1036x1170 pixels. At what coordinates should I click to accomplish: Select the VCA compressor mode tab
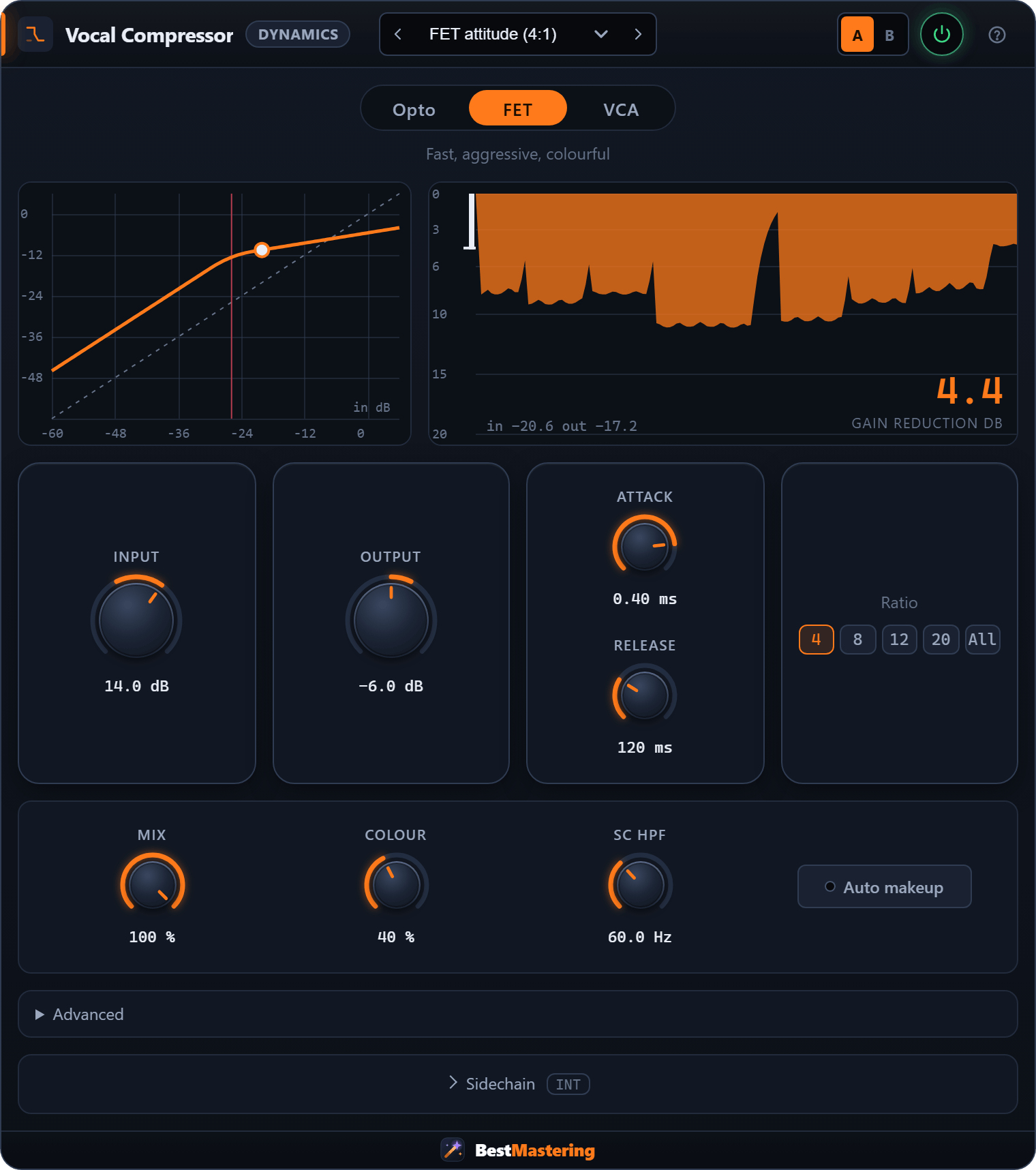click(x=621, y=109)
